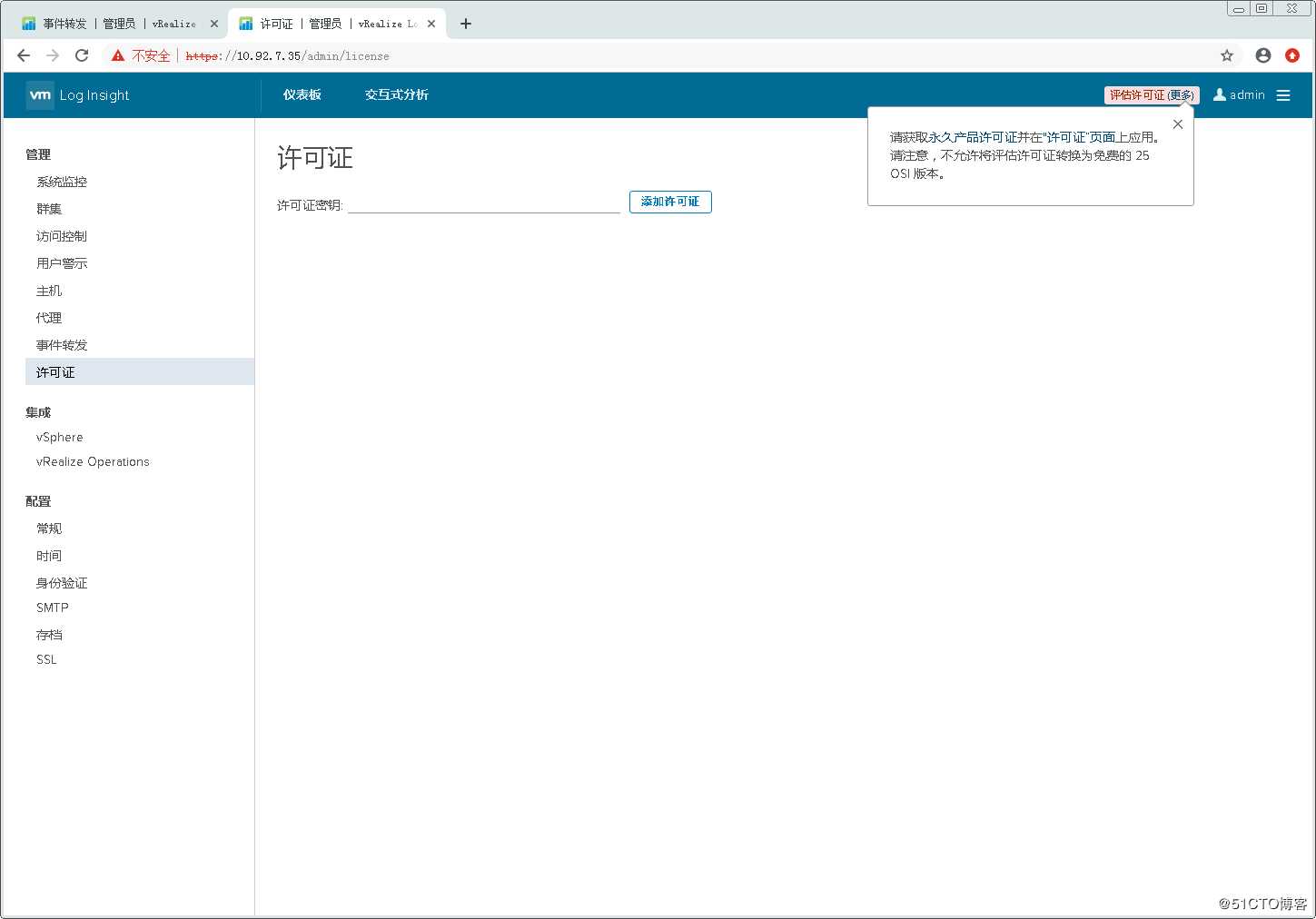Click the 添加许可证 button
Image resolution: width=1316 pixels, height=919 pixels.
coord(670,202)
